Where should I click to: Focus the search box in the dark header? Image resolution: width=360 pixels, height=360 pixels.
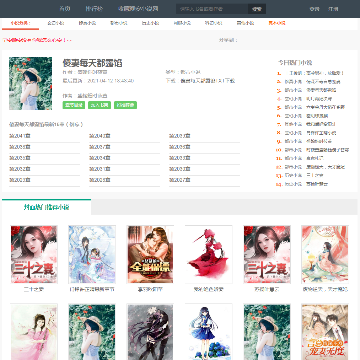[x=212, y=9]
